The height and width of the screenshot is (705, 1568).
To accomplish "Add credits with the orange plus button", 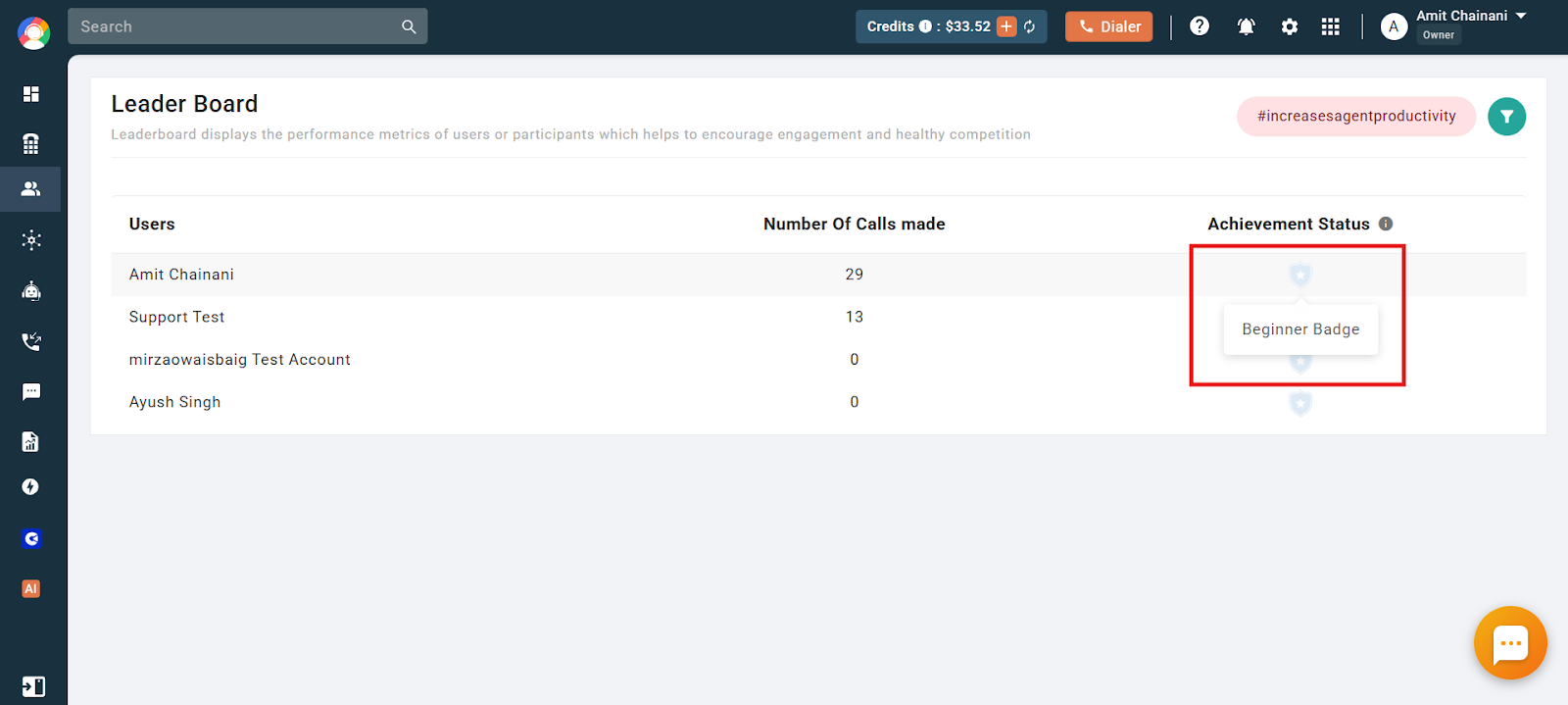I will 1006,26.
